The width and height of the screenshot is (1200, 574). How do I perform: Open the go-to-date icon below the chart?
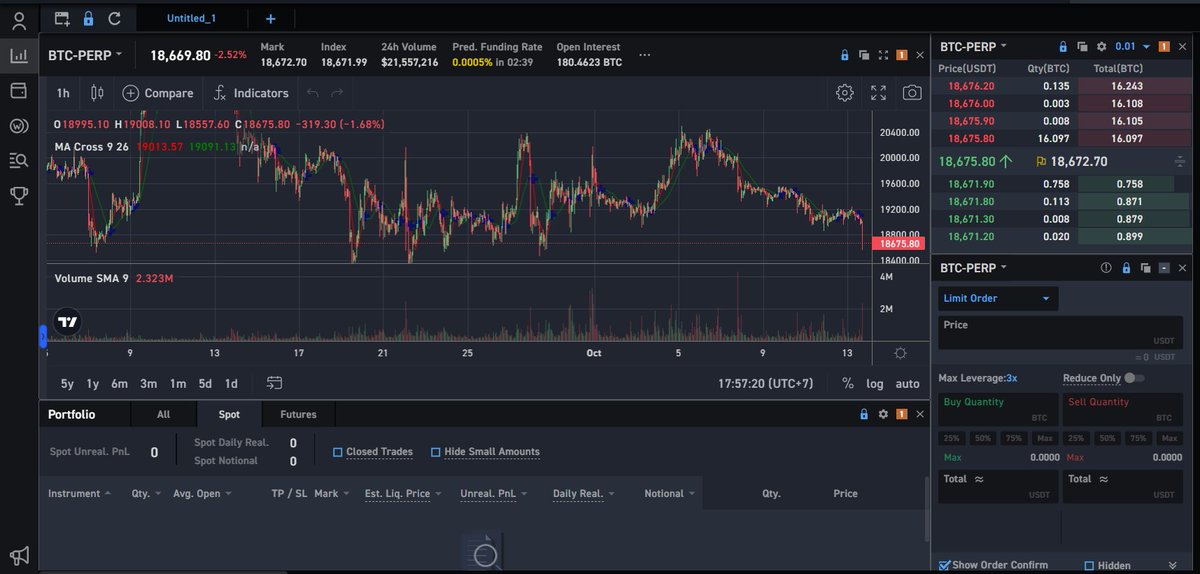(275, 383)
